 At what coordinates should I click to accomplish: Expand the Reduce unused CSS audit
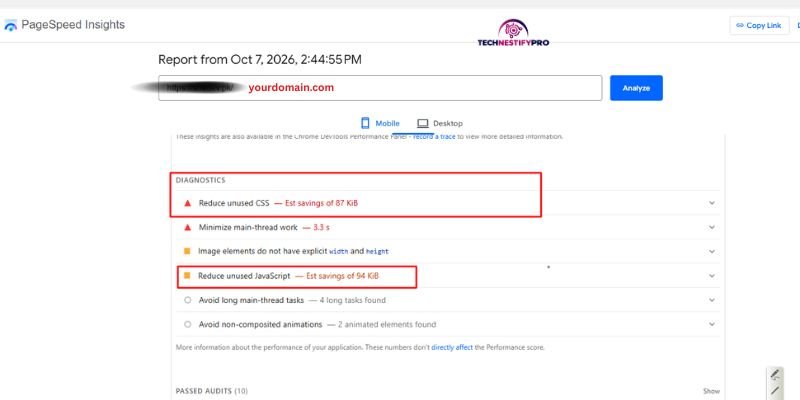click(446, 203)
